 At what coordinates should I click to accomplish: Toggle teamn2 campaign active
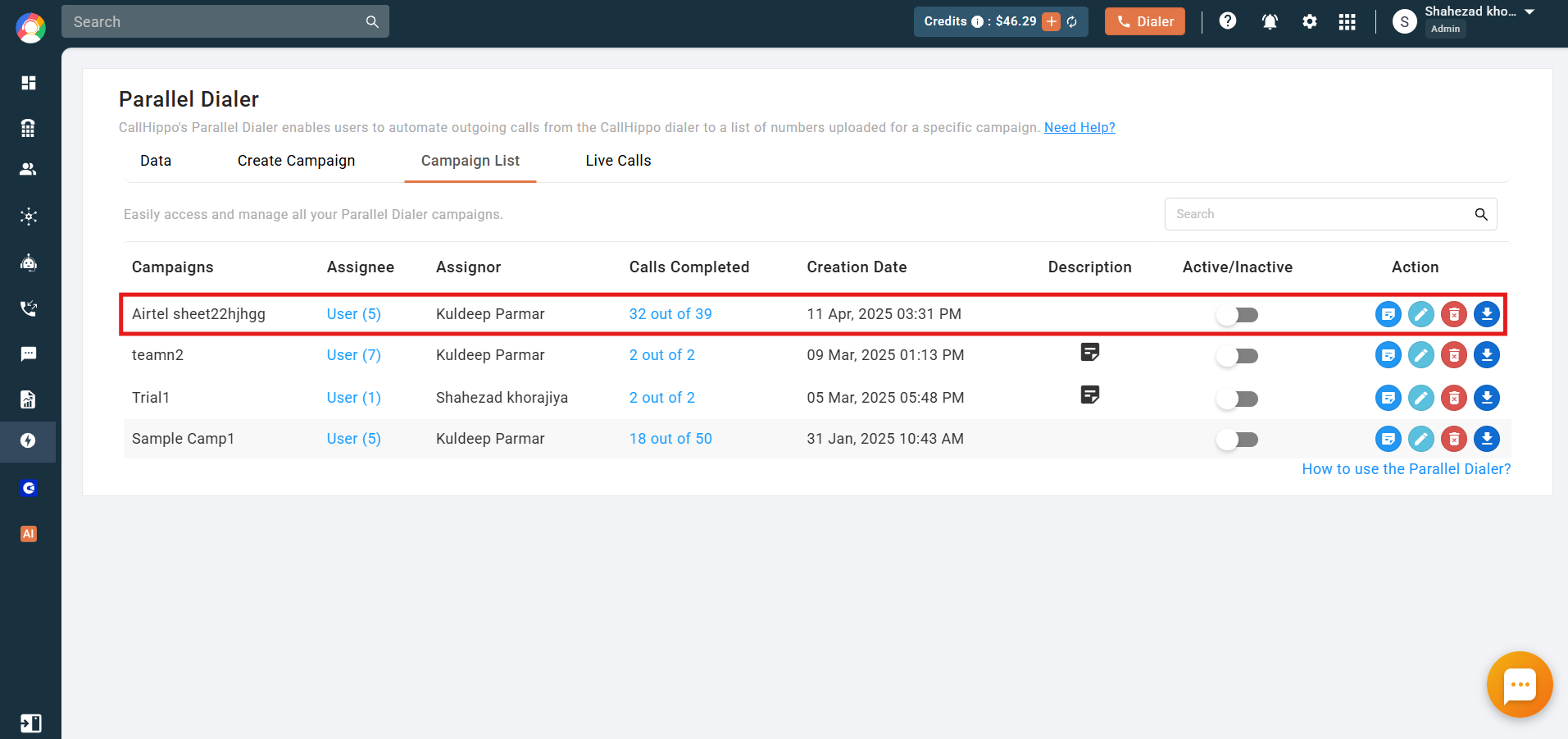tap(1237, 356)
